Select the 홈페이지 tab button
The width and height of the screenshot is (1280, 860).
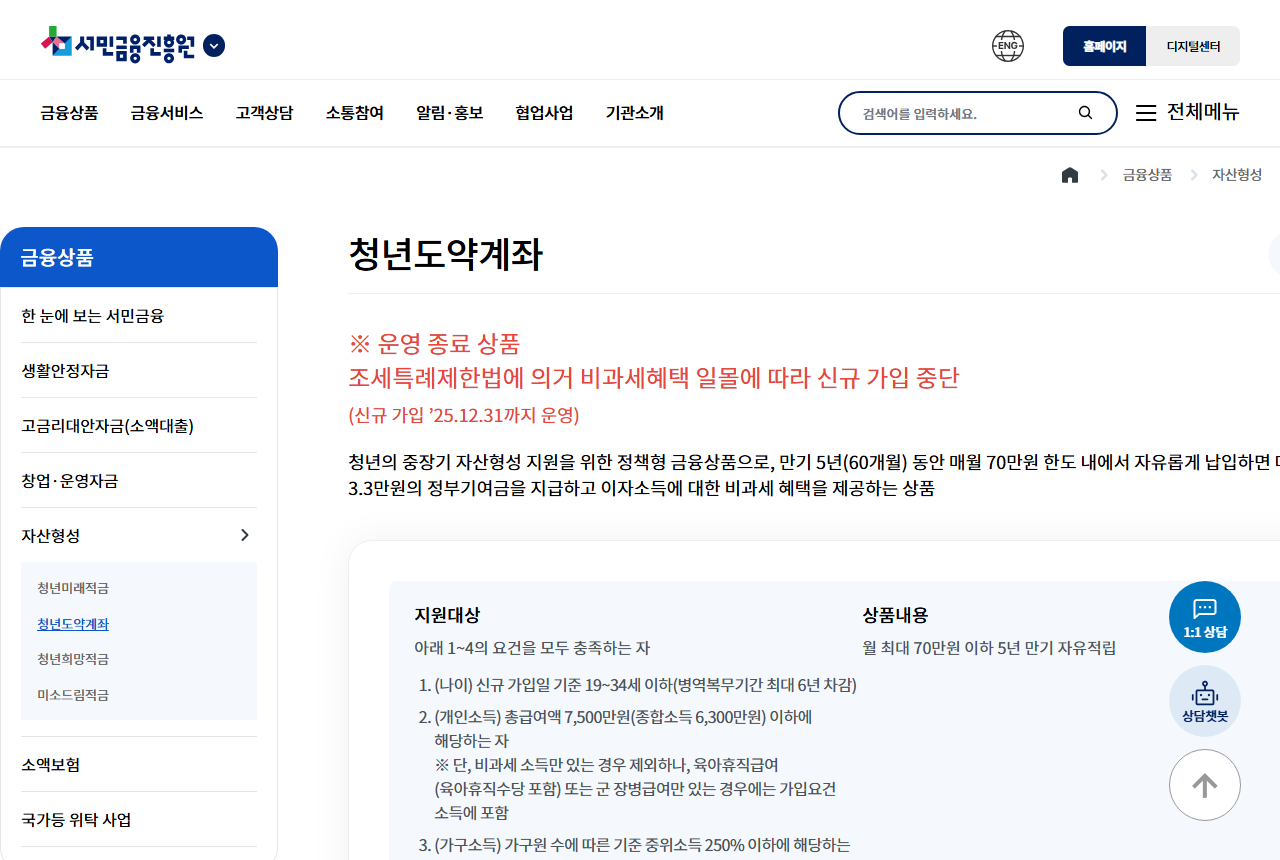tap(1104, 46)
